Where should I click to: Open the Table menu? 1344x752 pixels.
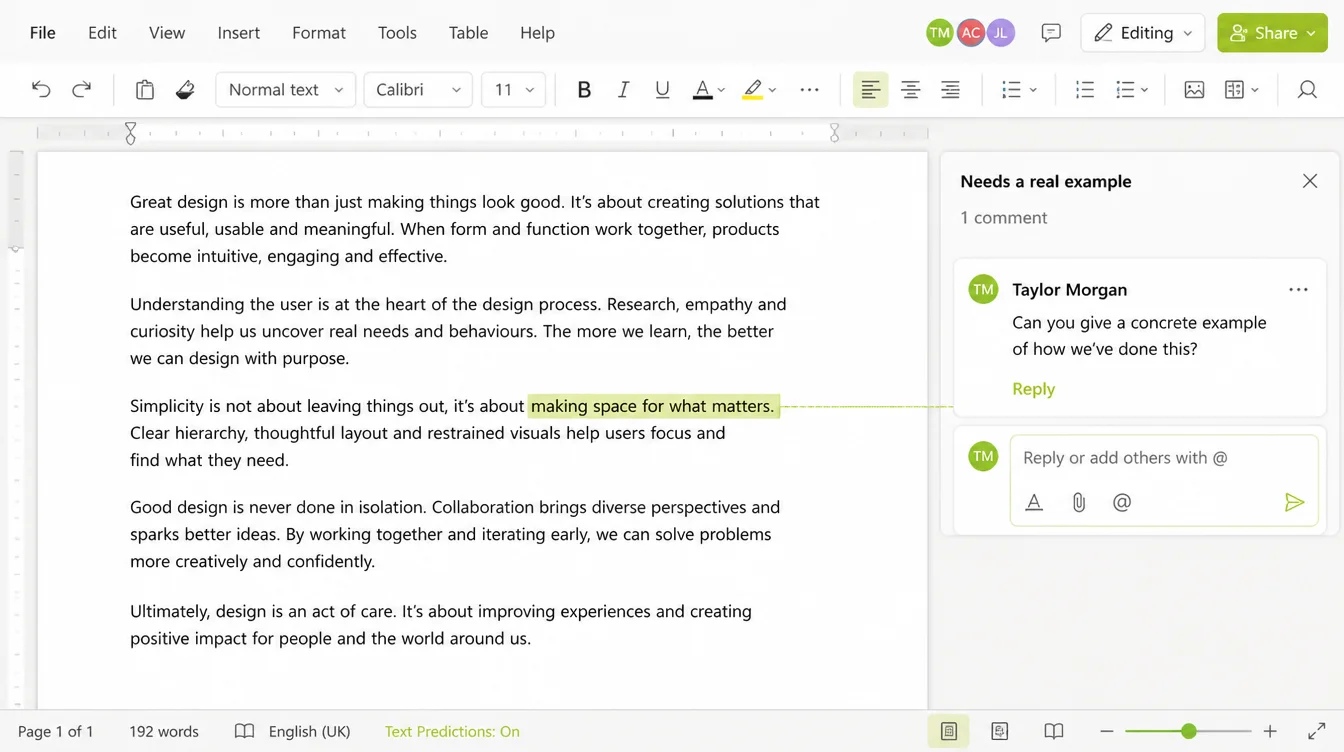468,33
